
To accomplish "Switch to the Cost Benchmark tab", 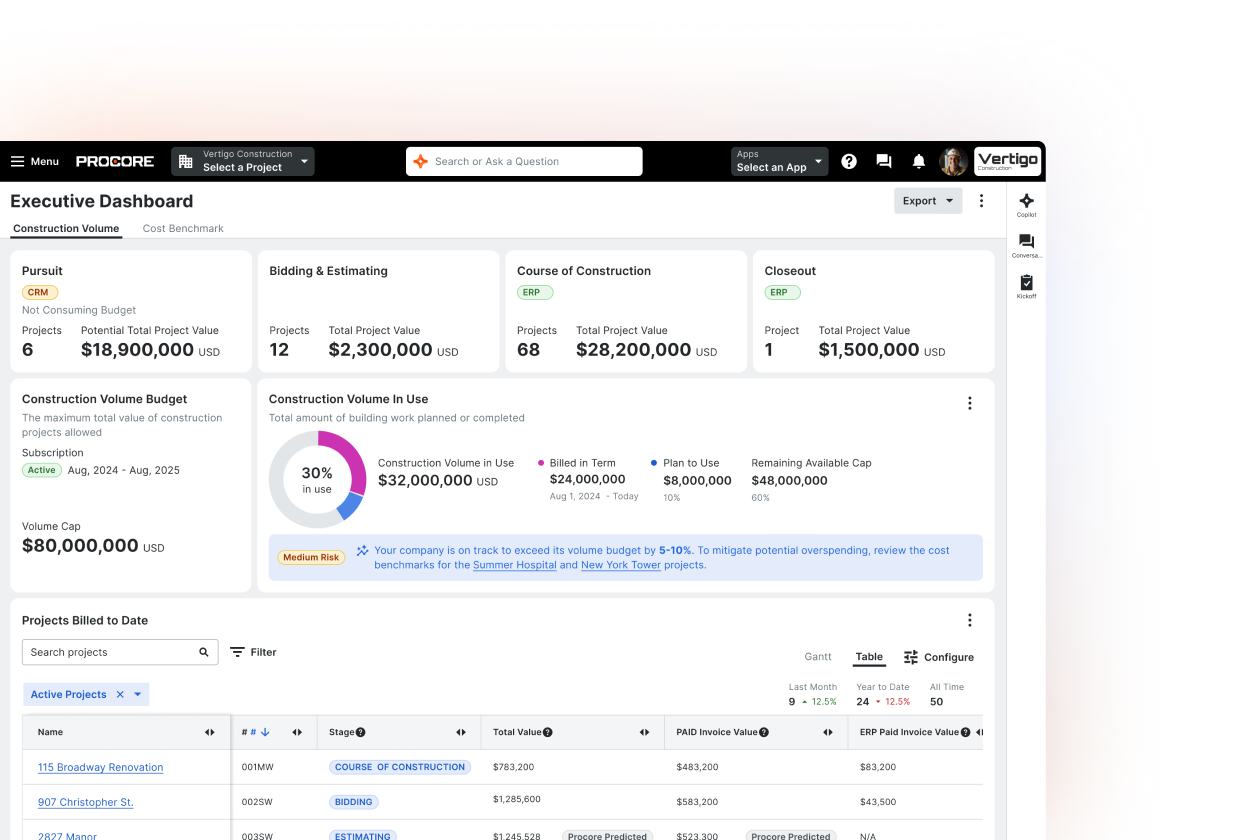I will point(183,228).
